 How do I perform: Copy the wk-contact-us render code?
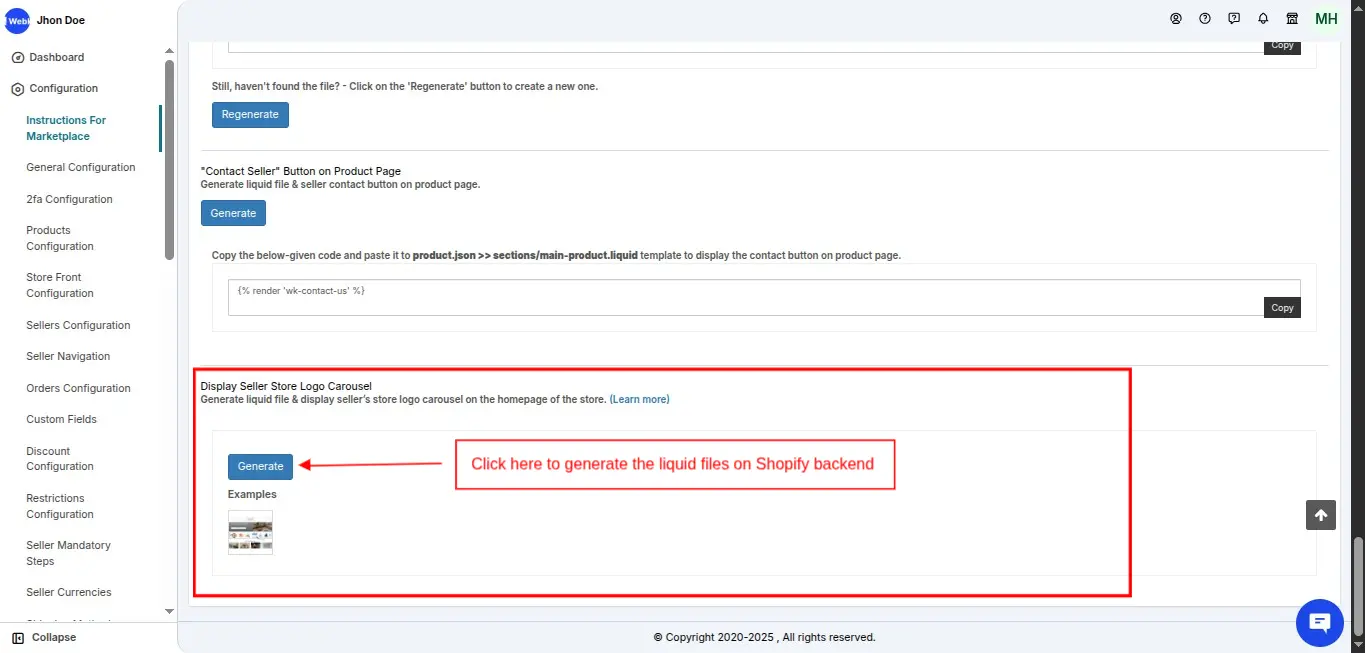(1281, 307)
